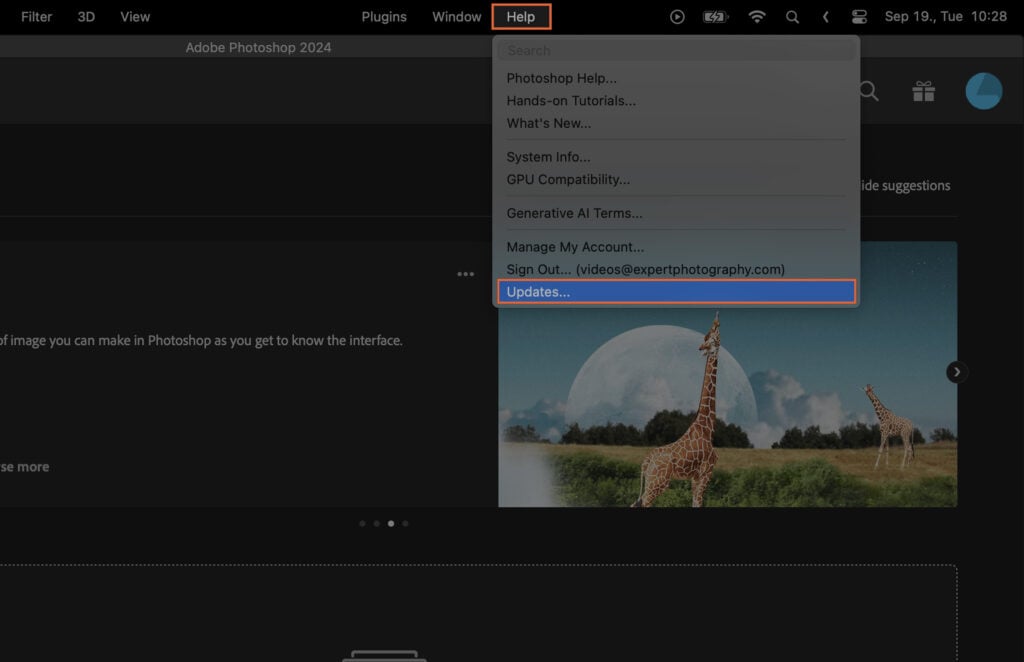Open the Photoshop home search magnifier icon

click(x=868, y=91)
